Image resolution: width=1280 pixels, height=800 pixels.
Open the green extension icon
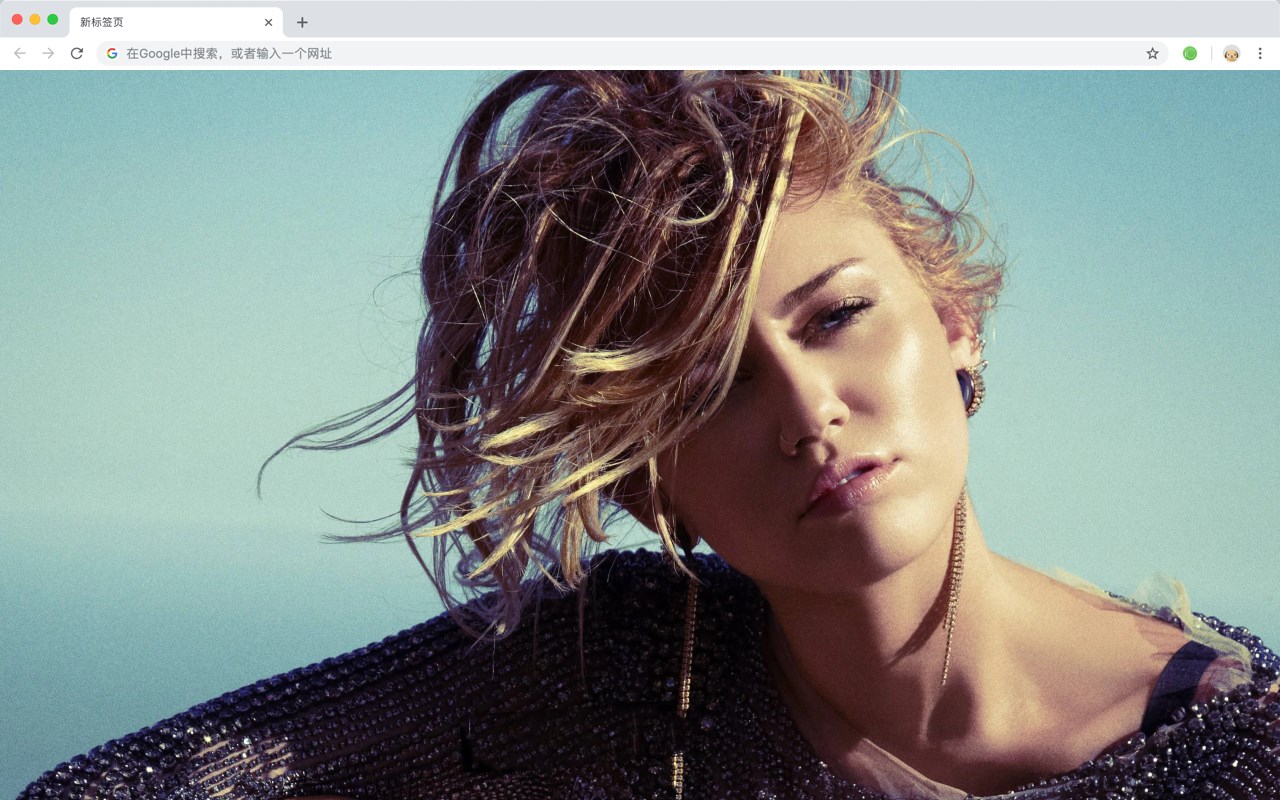coord(1190,53)
